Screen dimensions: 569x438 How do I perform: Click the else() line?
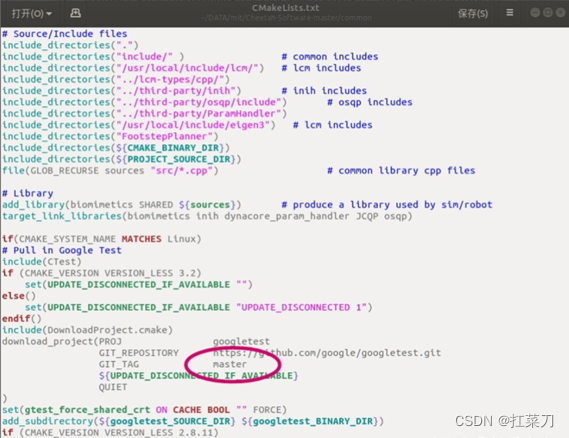[19, 296]
